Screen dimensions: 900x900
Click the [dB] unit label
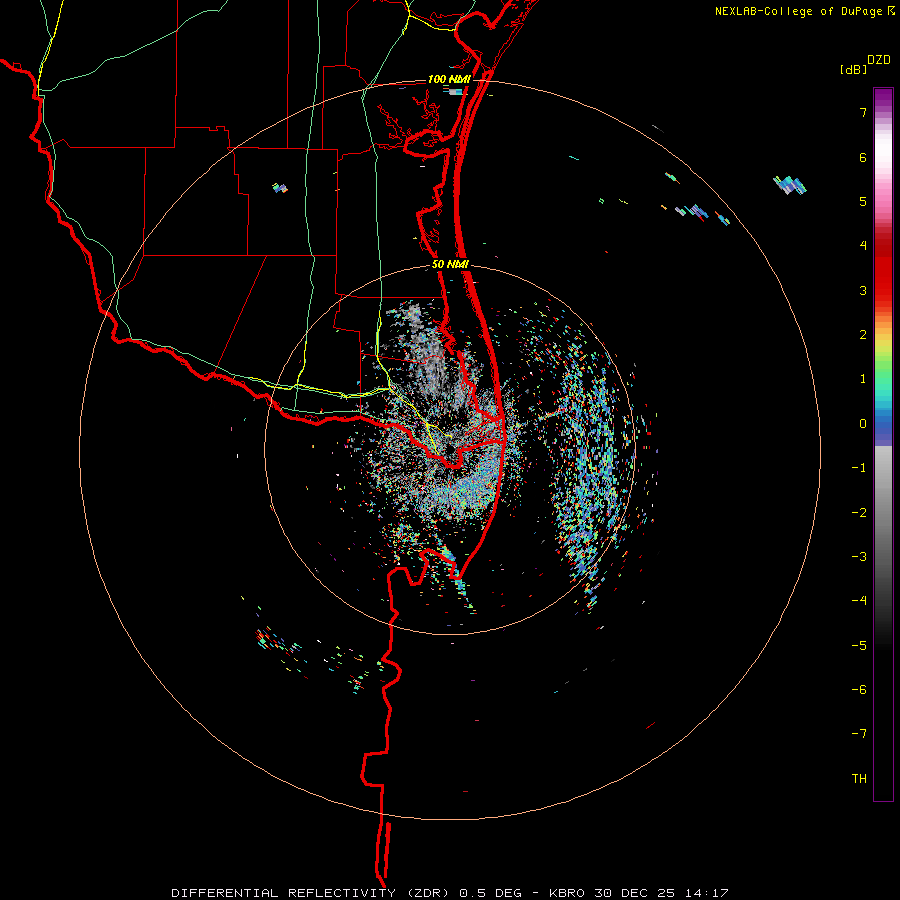(x=853, y=70)
